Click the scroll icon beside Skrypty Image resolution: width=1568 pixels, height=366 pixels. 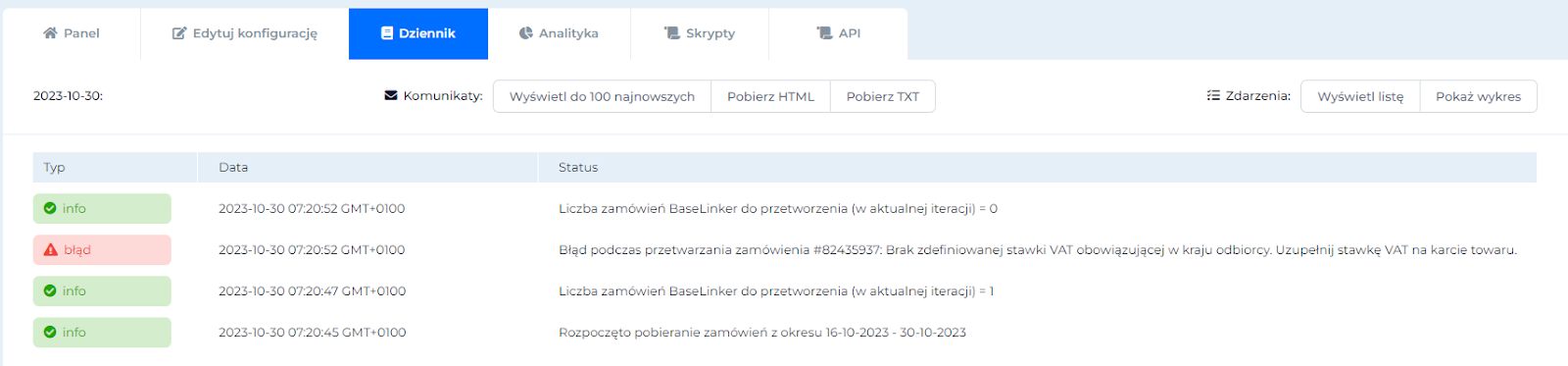pyautogui.click(x=672, y=33)
